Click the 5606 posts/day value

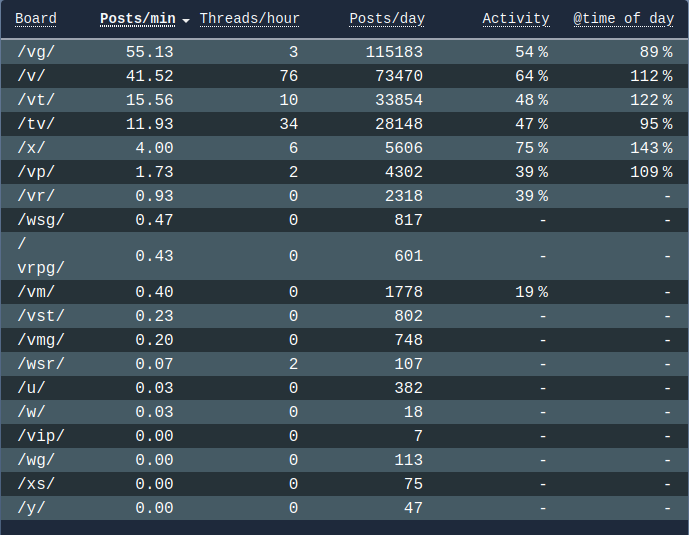pyautogui.click(x=404, y=148)
